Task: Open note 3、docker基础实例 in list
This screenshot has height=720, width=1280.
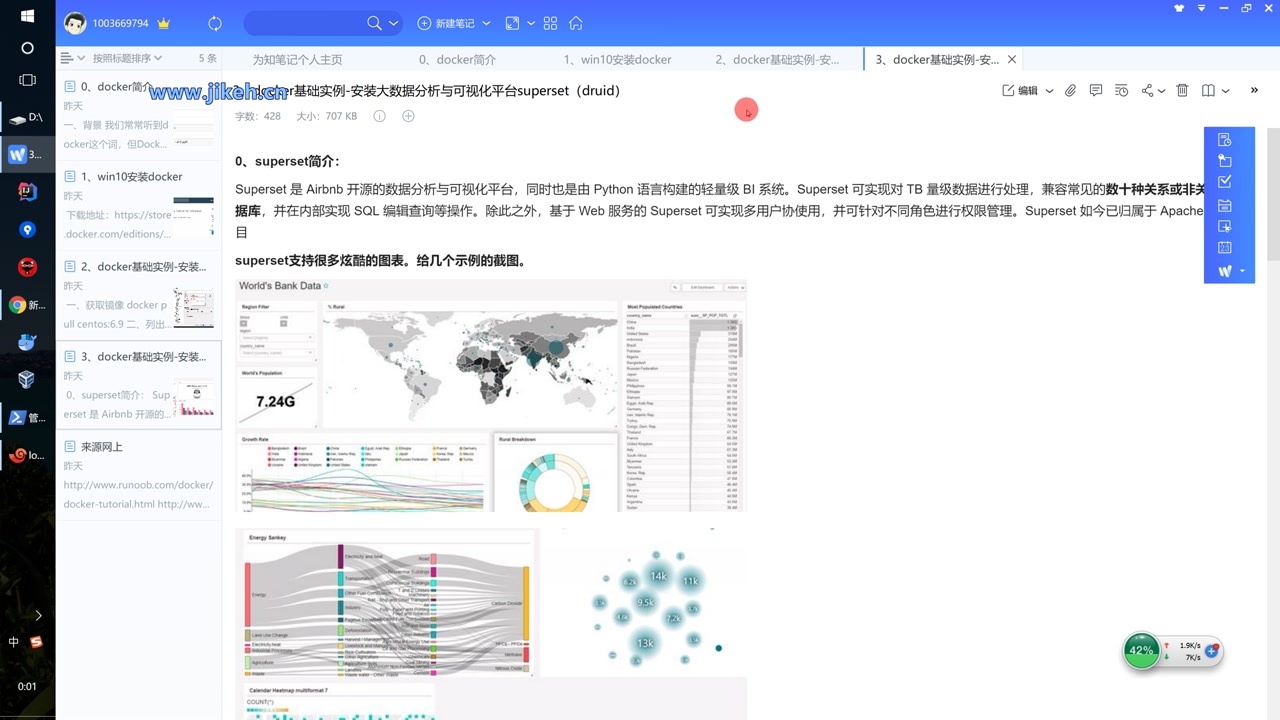Action: tap(138, 386)
